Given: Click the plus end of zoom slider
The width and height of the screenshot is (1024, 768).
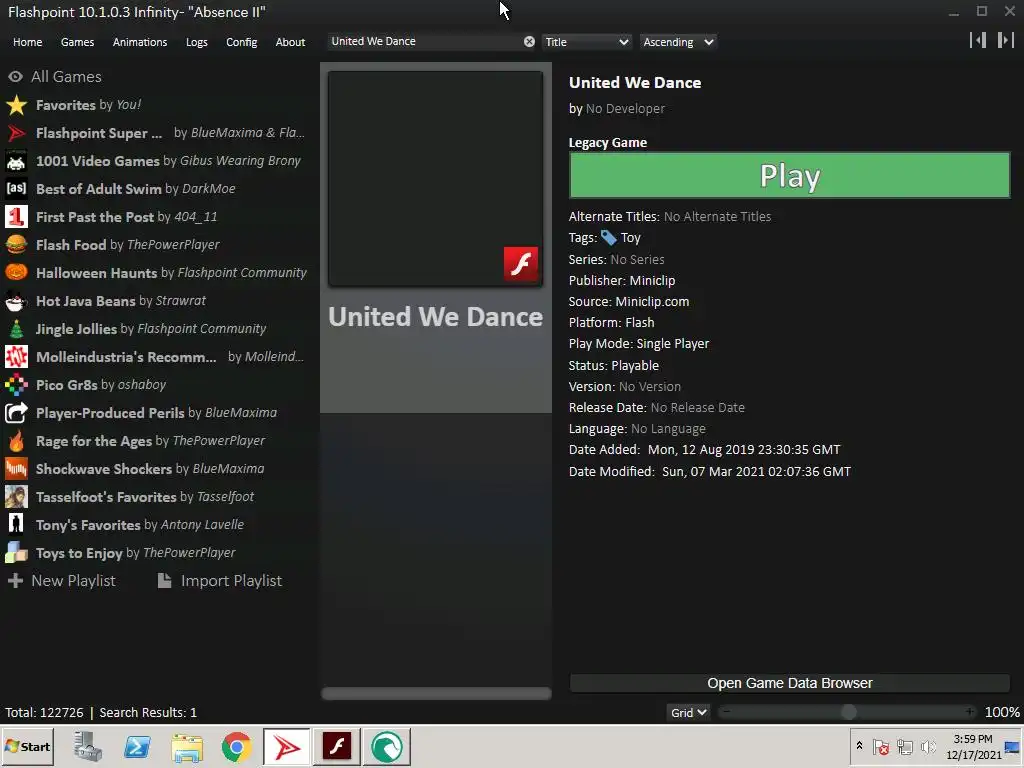Looking at the screenshot, I should (970, 712).
